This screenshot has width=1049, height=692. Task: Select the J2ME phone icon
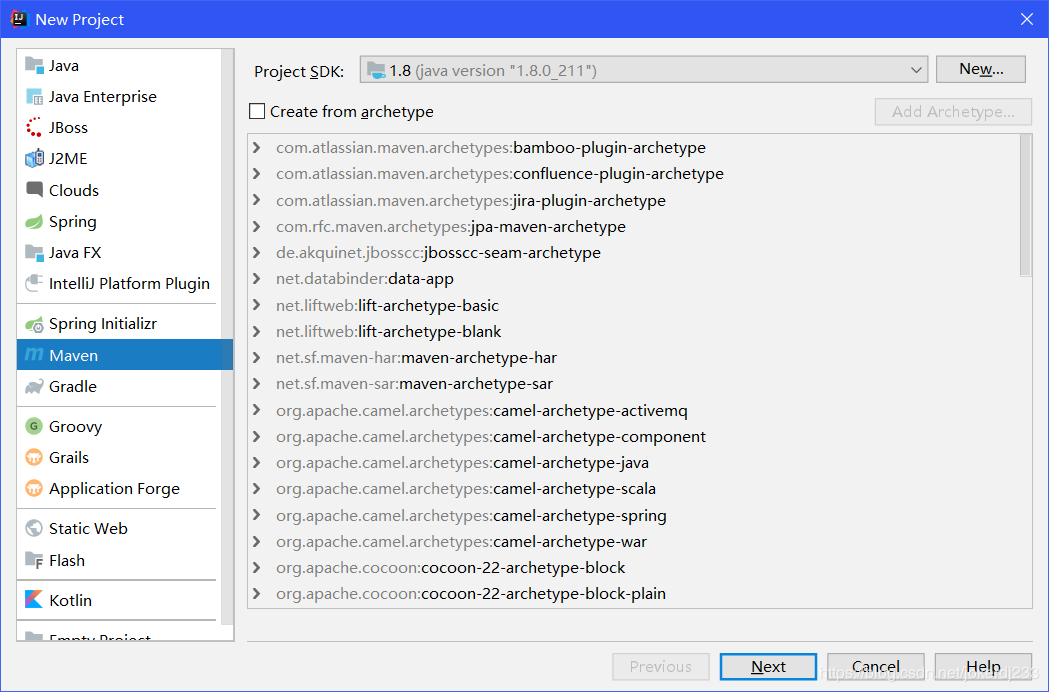(34, 159)
